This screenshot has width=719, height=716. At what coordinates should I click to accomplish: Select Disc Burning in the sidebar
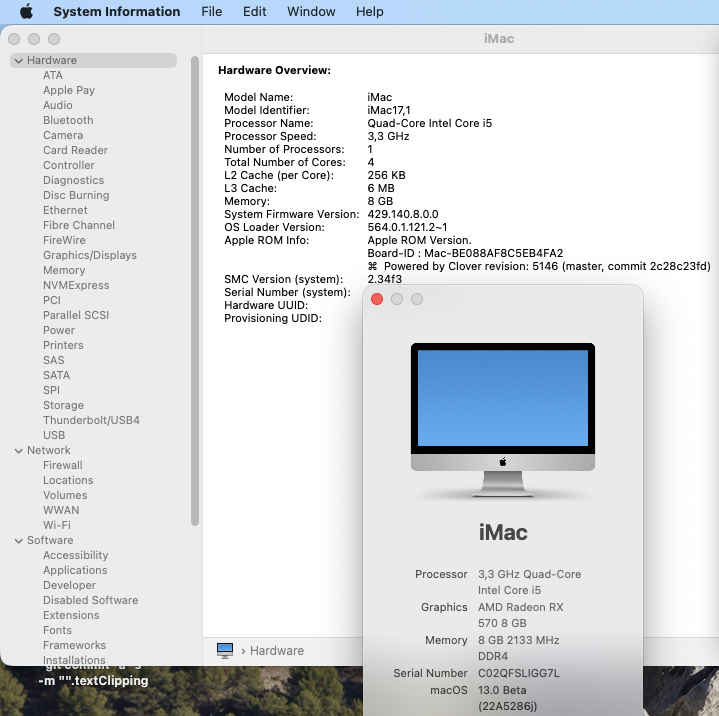[x=76, y=195]
